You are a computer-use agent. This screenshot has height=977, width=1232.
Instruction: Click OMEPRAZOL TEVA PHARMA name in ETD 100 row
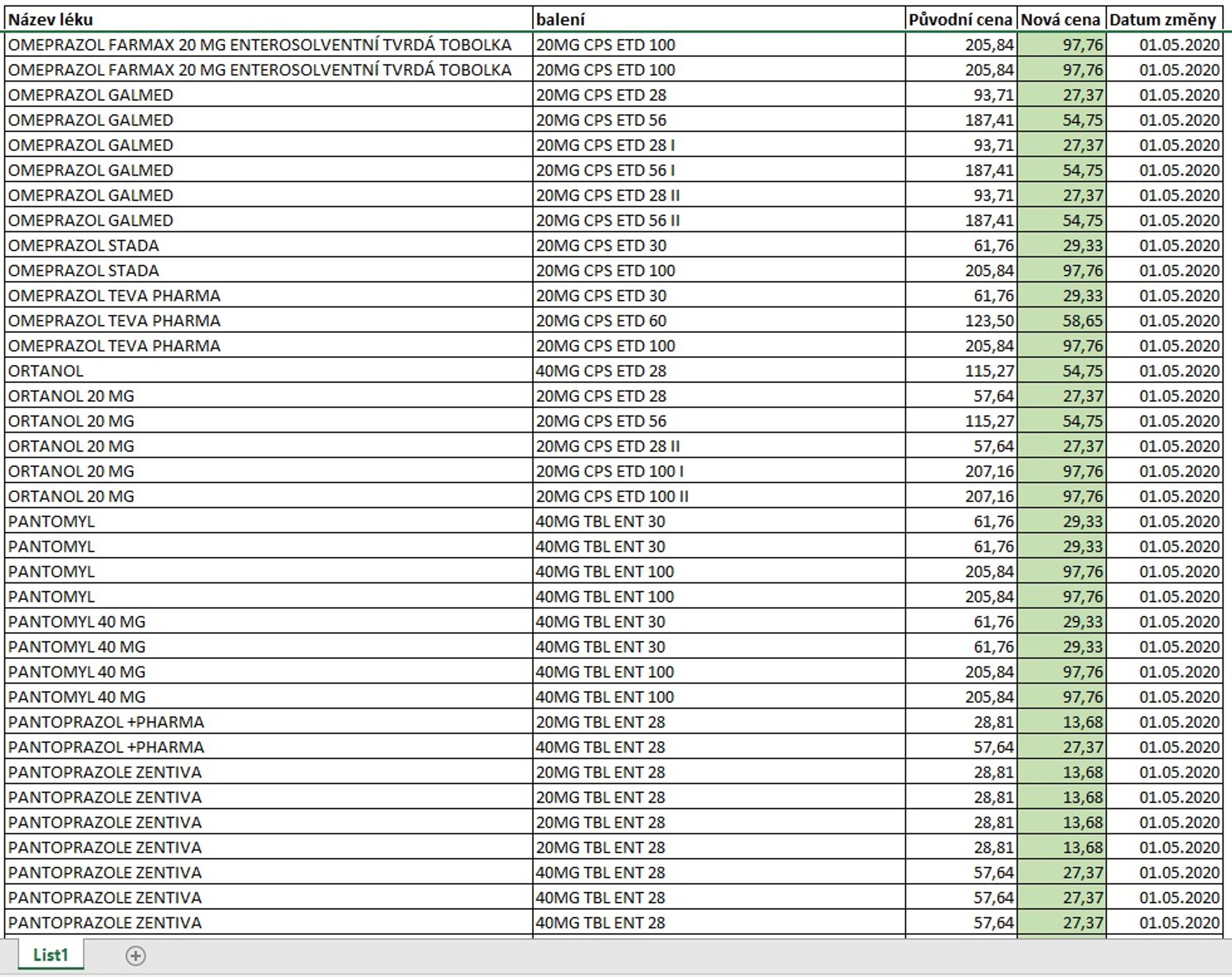click(269, 346)
